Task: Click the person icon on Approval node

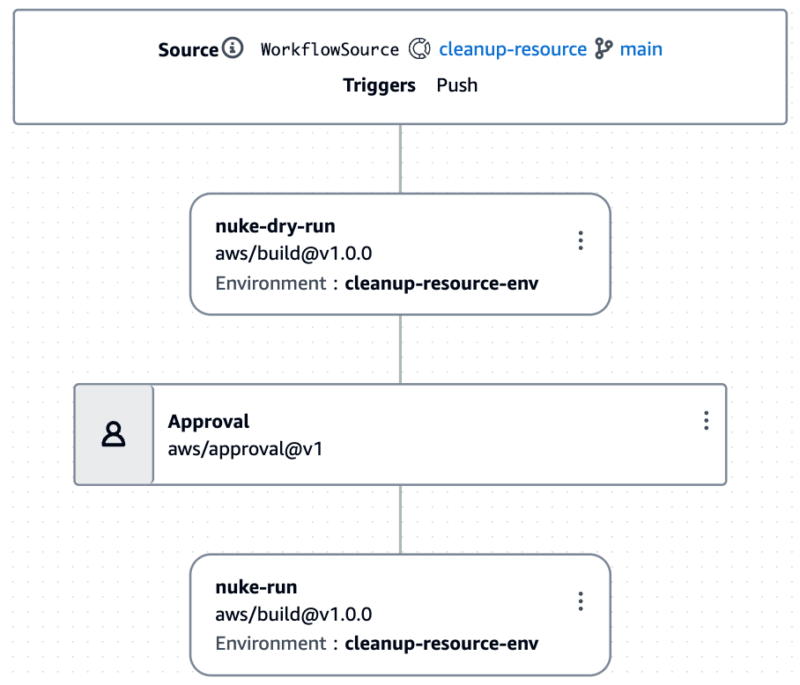Action: 113,435
